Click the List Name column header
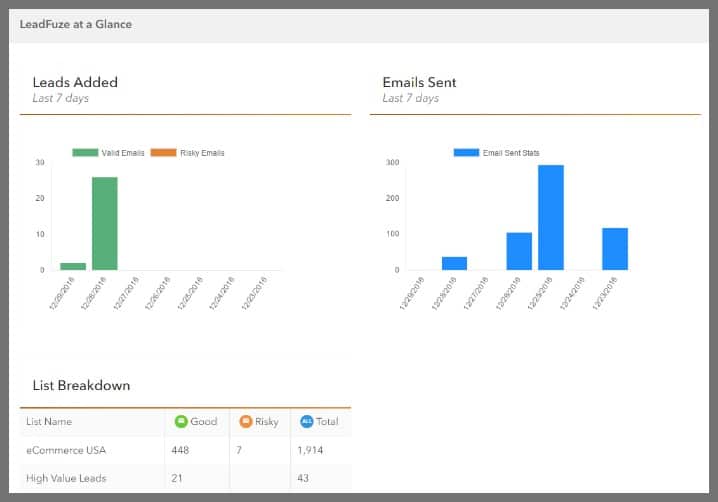The width and height of the screenshot is (718, 502). [x=48, y=422]
